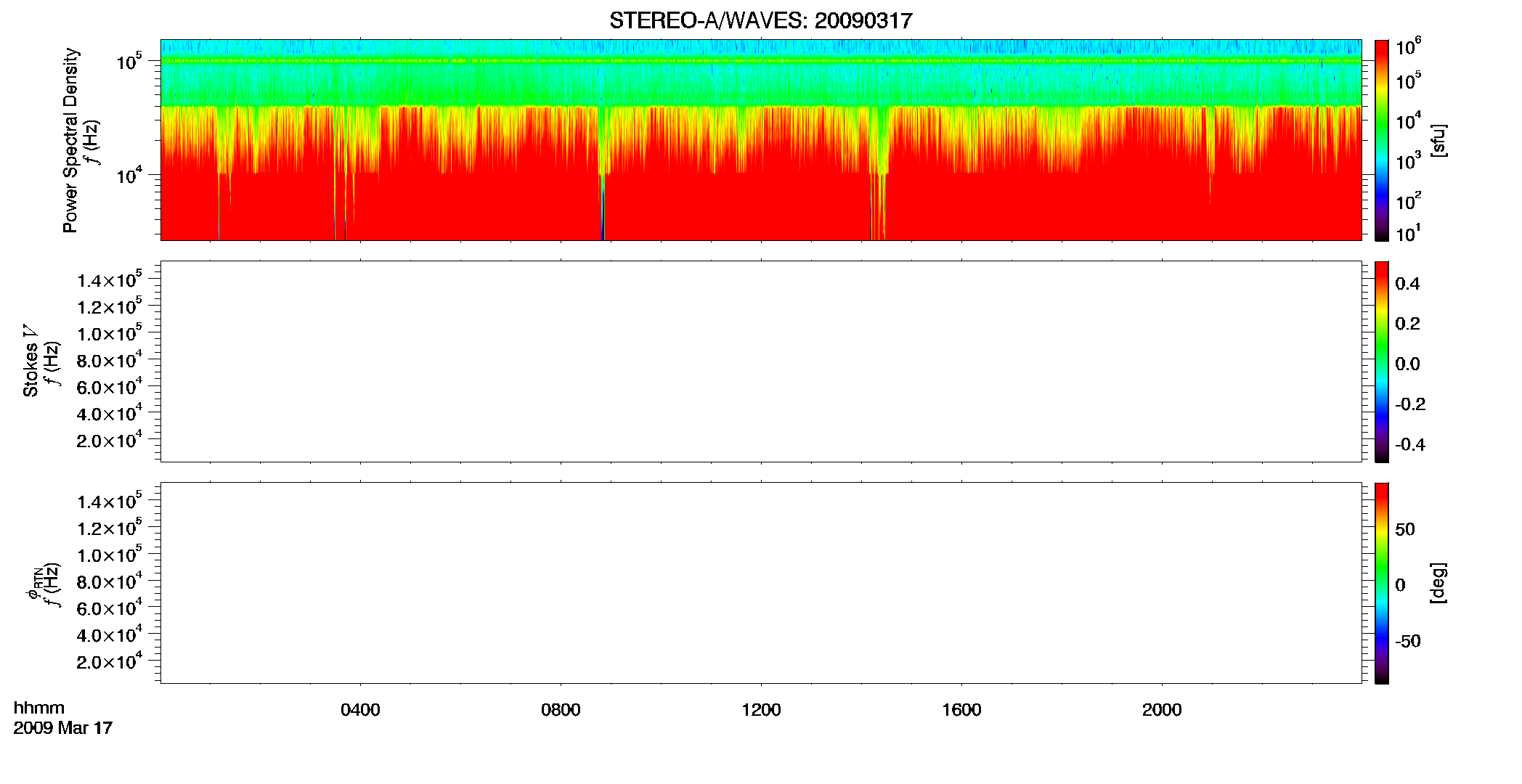Click the 1.0×10^5 tick in Stokes V panel
Screen dimensions: 1522x784
(x=109, y=332)
